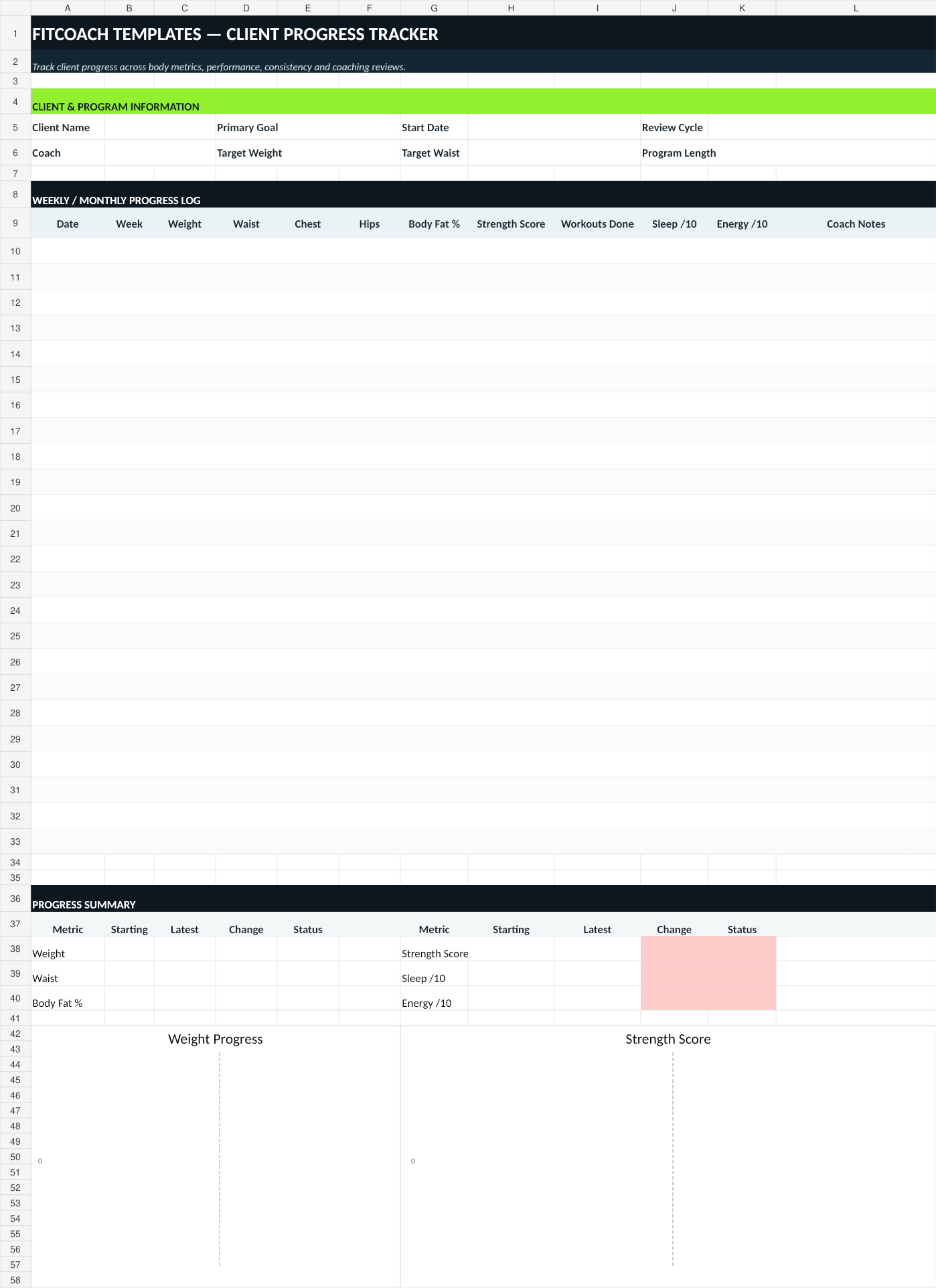Select the row 9 header number
Image resolution: width=936 pixels, height=1288 pixels.
point(15,223)
